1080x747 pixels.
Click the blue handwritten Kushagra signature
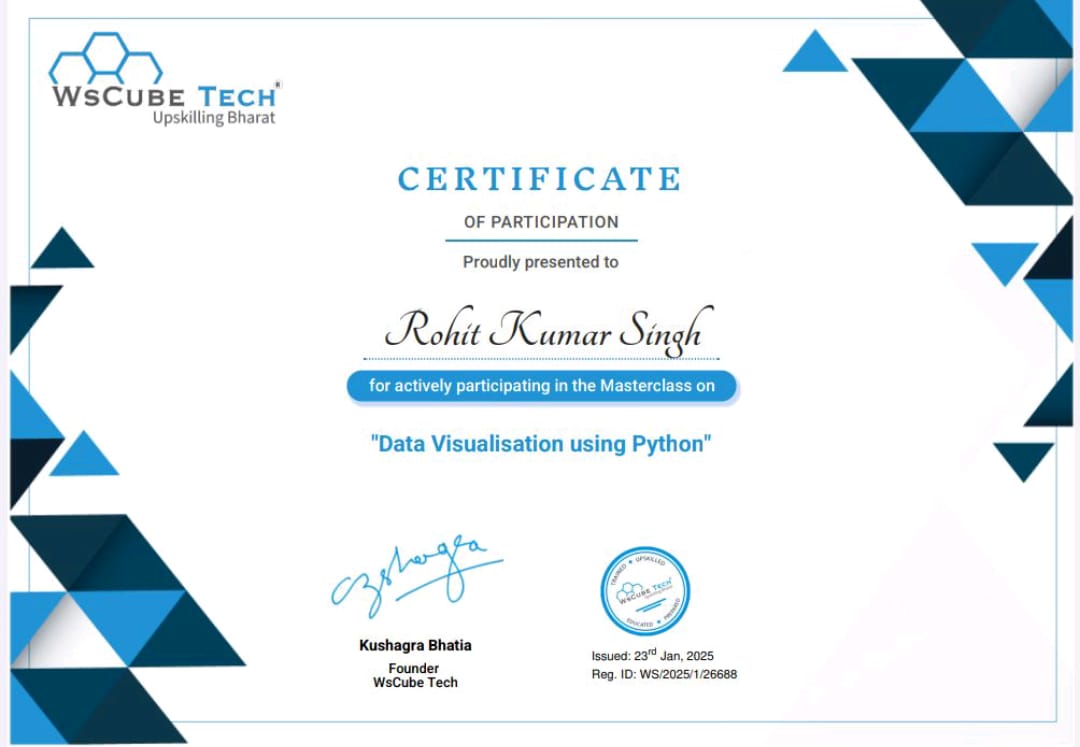(x=415, y=574)
